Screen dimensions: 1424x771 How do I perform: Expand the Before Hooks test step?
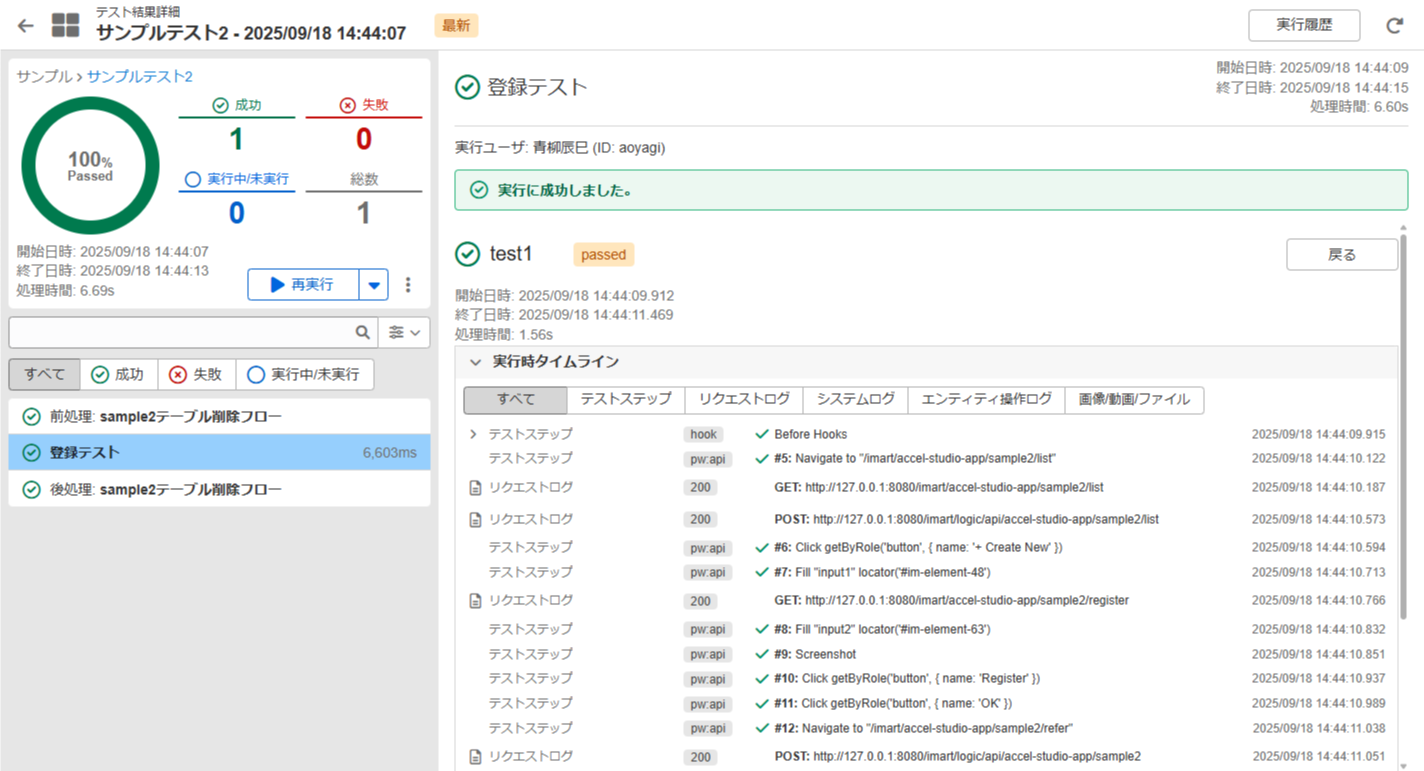click(473, 435)
